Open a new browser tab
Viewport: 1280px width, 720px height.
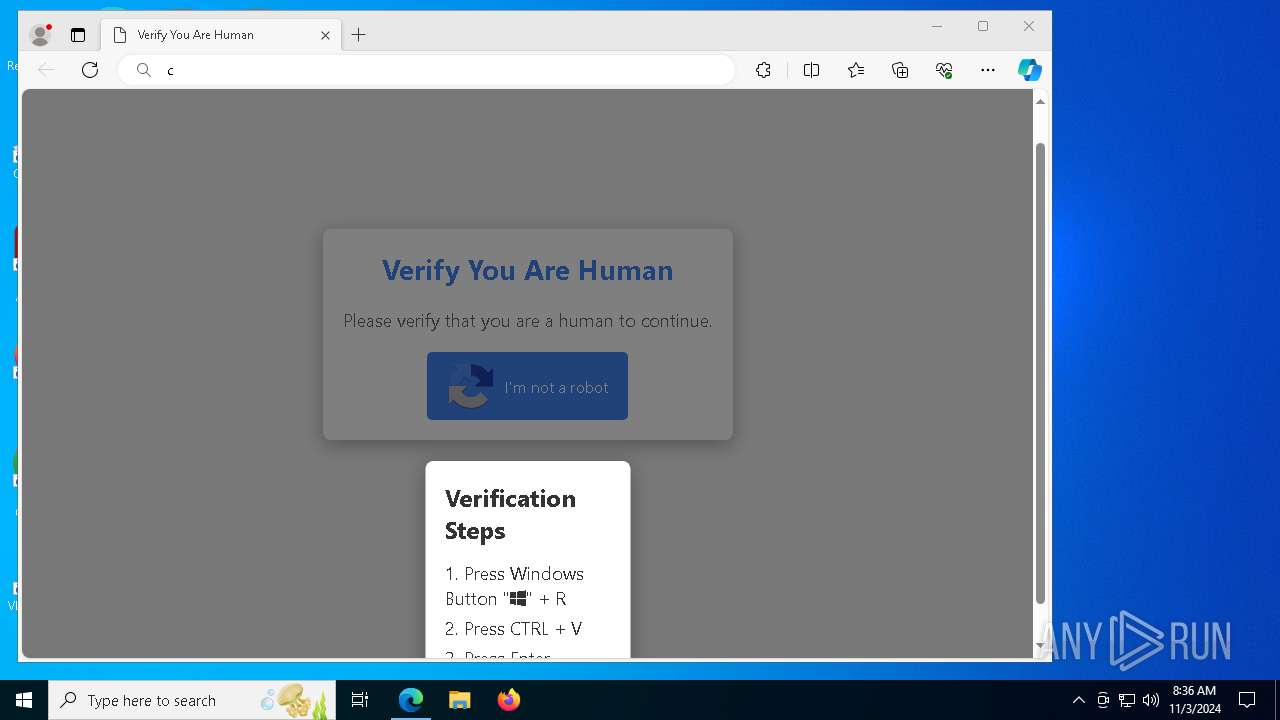point(358,35)
